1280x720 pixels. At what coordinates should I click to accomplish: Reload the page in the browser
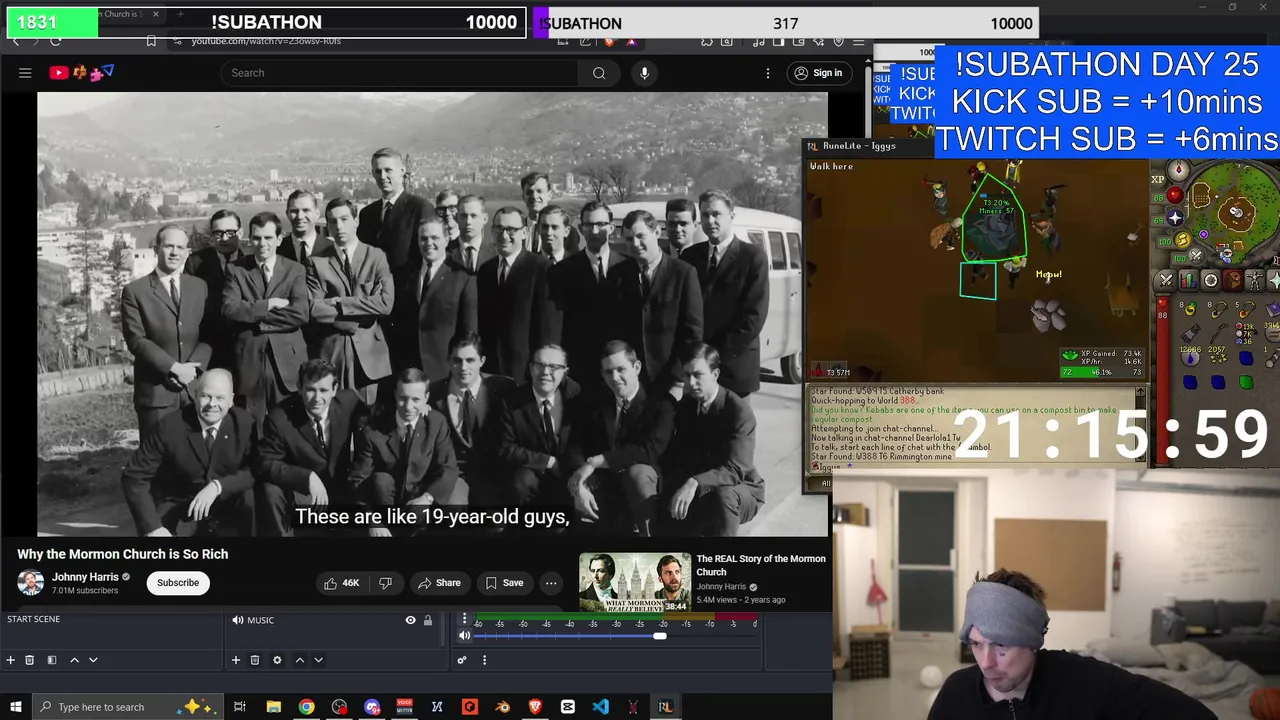click(x=56, y=41)
